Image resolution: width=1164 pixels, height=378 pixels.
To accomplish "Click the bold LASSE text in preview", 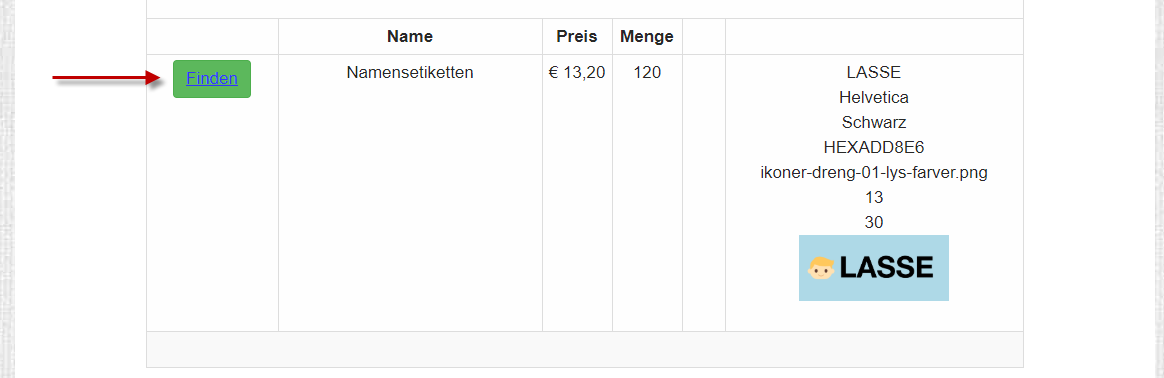I will pyautogui.click(x=886, y=268).
